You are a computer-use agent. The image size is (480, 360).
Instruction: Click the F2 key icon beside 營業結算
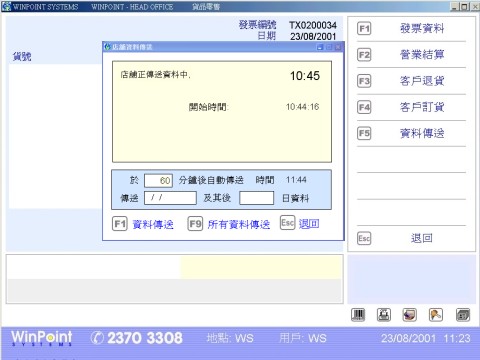click(364, 55)
